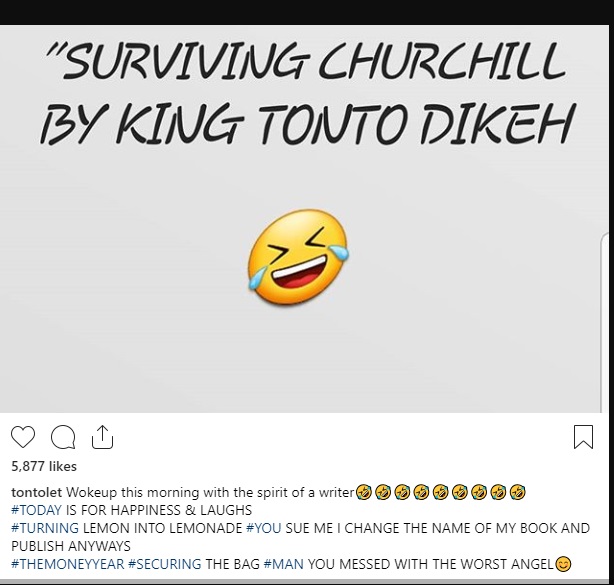
Task: Click last laughing emoji in caption row
Action: point(517,492)
